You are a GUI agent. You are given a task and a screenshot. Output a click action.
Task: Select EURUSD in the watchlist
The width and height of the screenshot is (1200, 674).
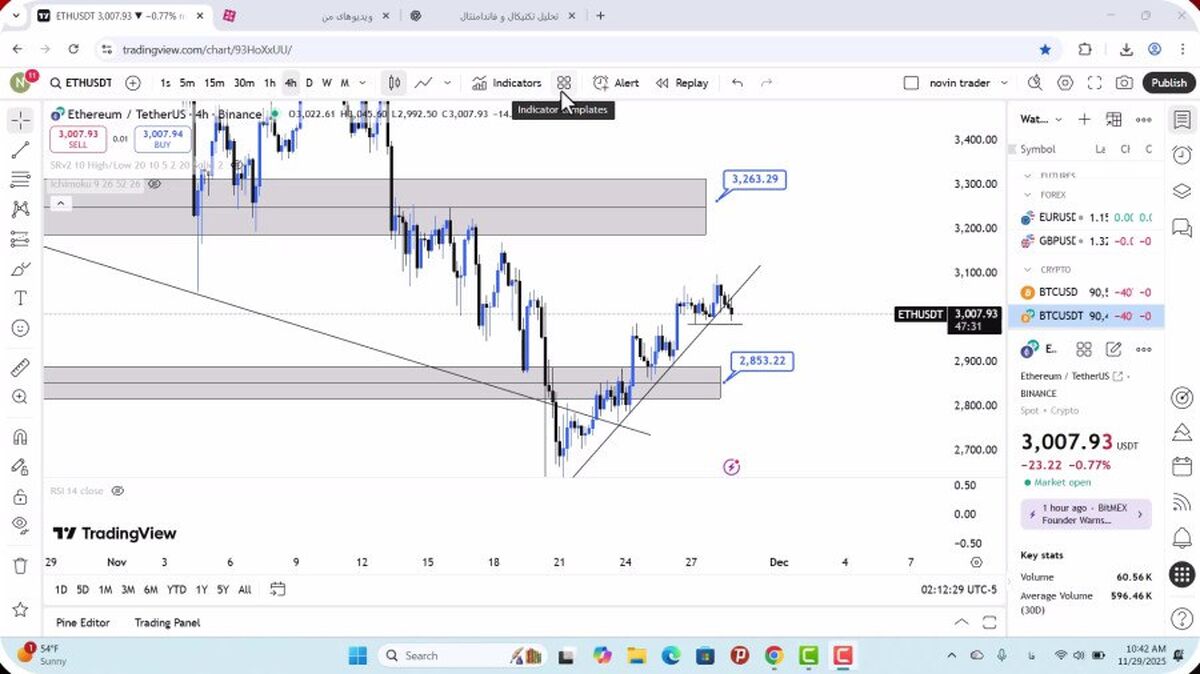point(1086,217)
